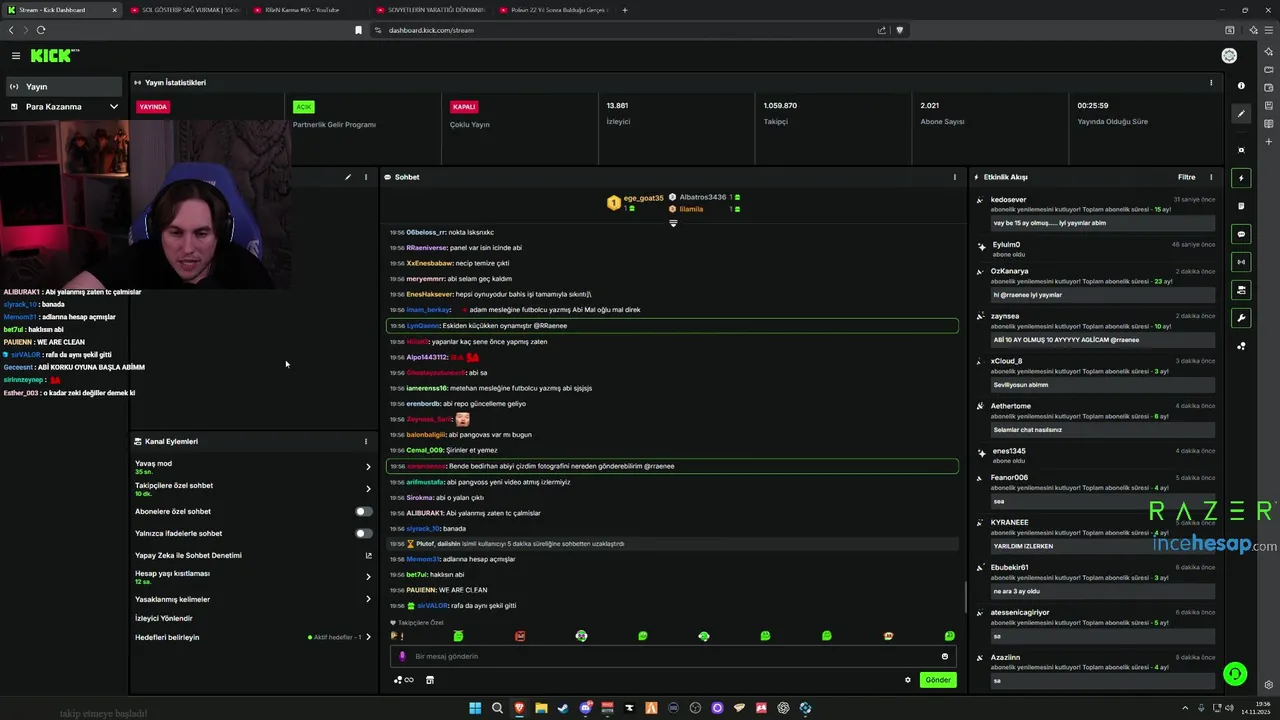The width and height of the screenshot is (1280, 720).
Task: Click the Gönder send button
Action: [938, 680]
